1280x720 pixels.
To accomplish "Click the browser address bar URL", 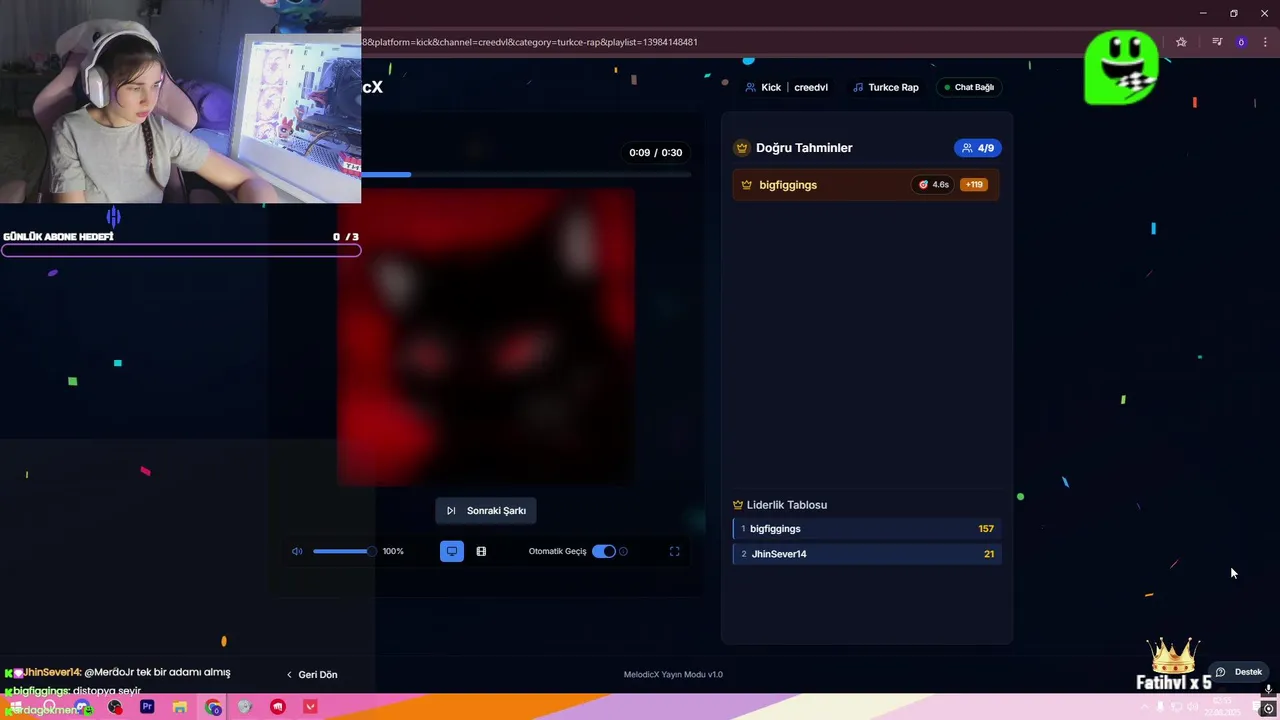I will click(530, 42).
